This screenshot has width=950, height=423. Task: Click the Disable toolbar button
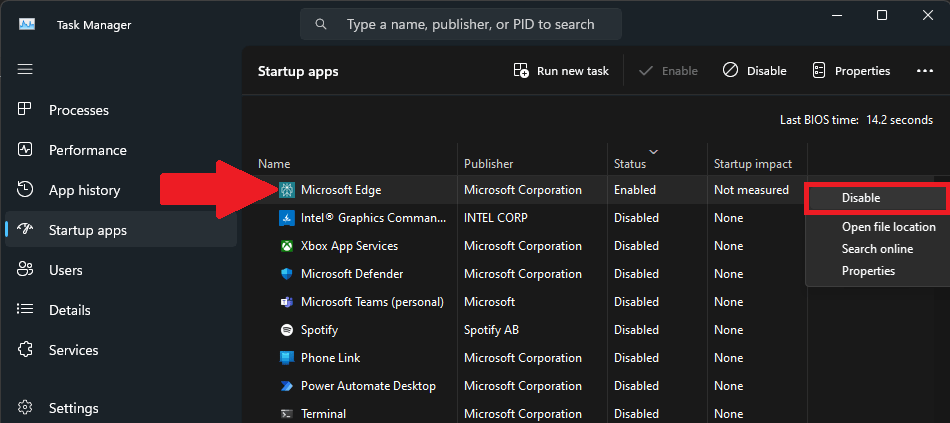tap(754, 71)
